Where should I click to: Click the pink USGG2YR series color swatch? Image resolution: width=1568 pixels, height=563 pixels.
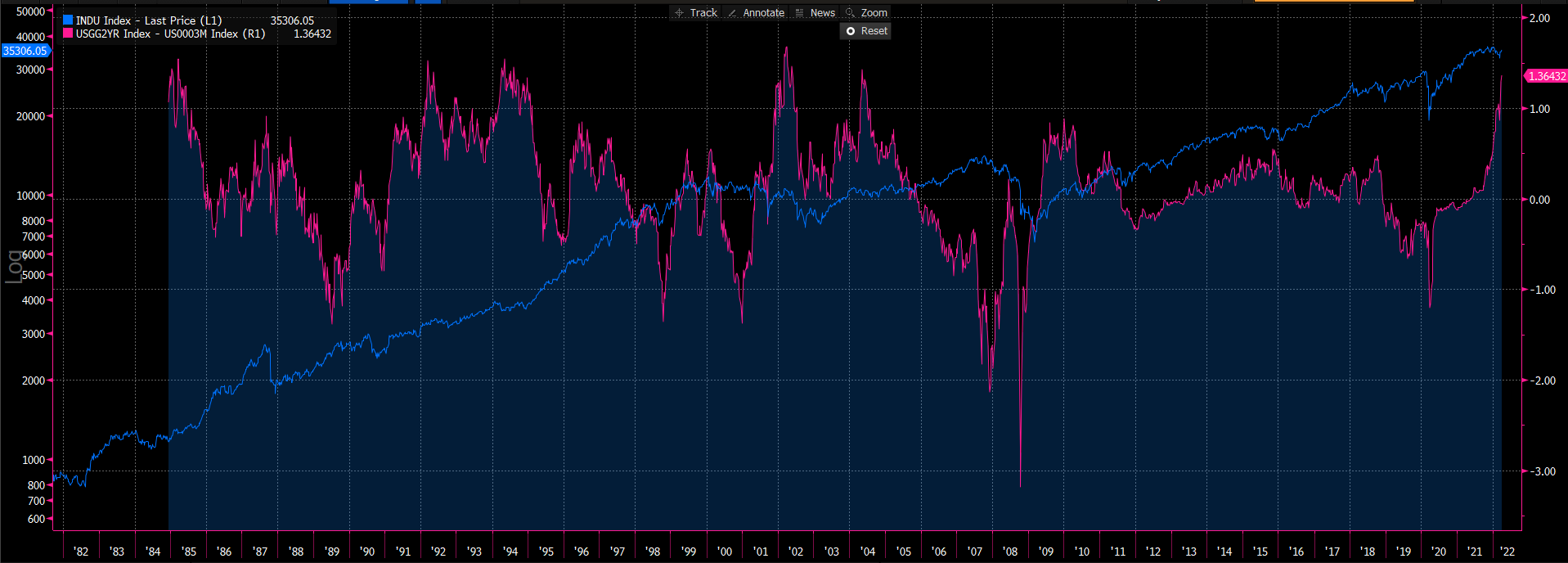[68, 34]
